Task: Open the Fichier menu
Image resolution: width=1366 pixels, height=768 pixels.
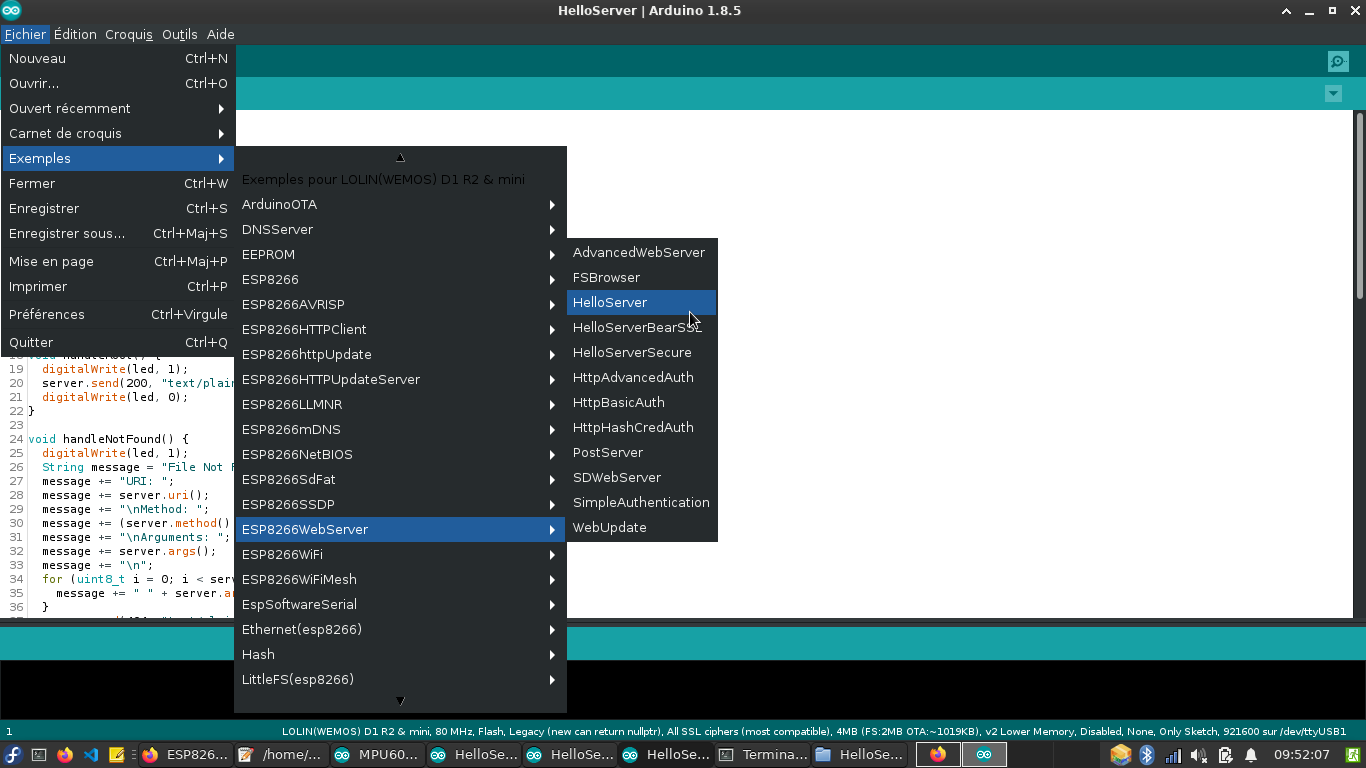Action: pos(25,34)
